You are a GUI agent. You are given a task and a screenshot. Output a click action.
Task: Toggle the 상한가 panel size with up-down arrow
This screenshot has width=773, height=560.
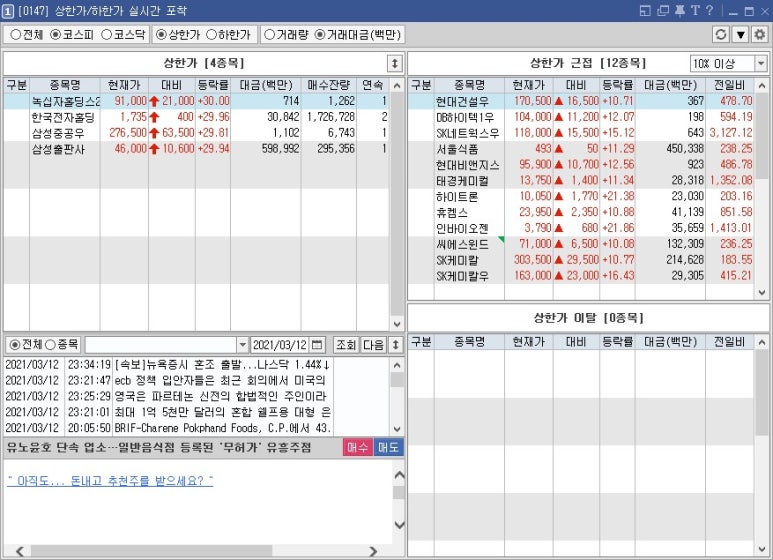pos(394,64)
